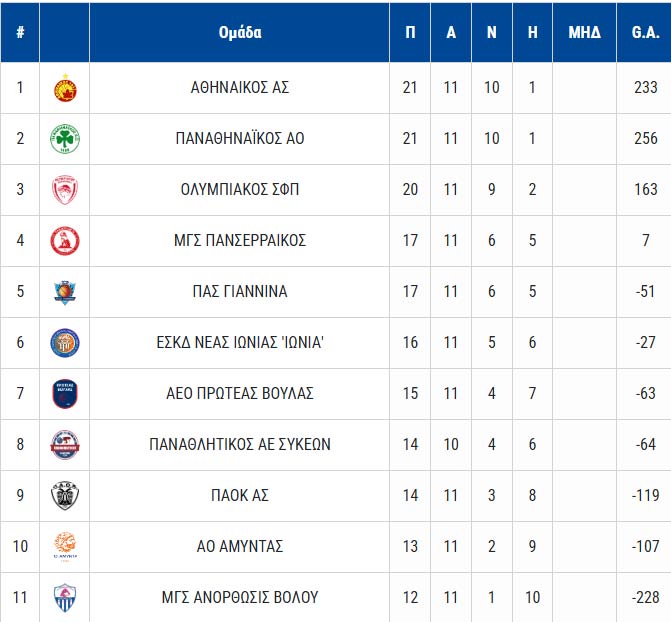Click the ΕΣΚΔ ΝΕΑΣ ΙΩΝΙΑΣ team logo
Image resolution: width=671 pixels, height=622 pixels.
pyautogui.click(x=65, y=343)
